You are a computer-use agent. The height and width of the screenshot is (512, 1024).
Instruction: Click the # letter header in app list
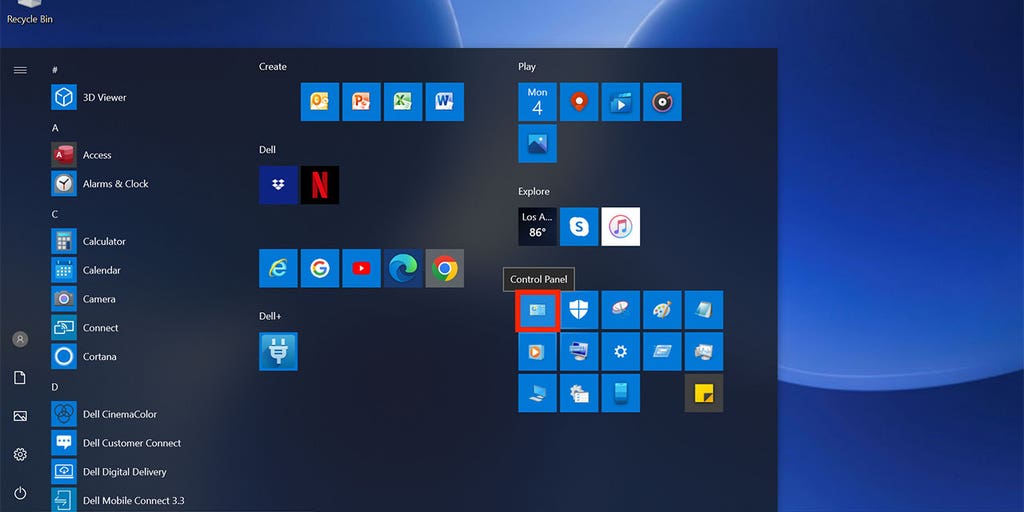coord(55,70)
